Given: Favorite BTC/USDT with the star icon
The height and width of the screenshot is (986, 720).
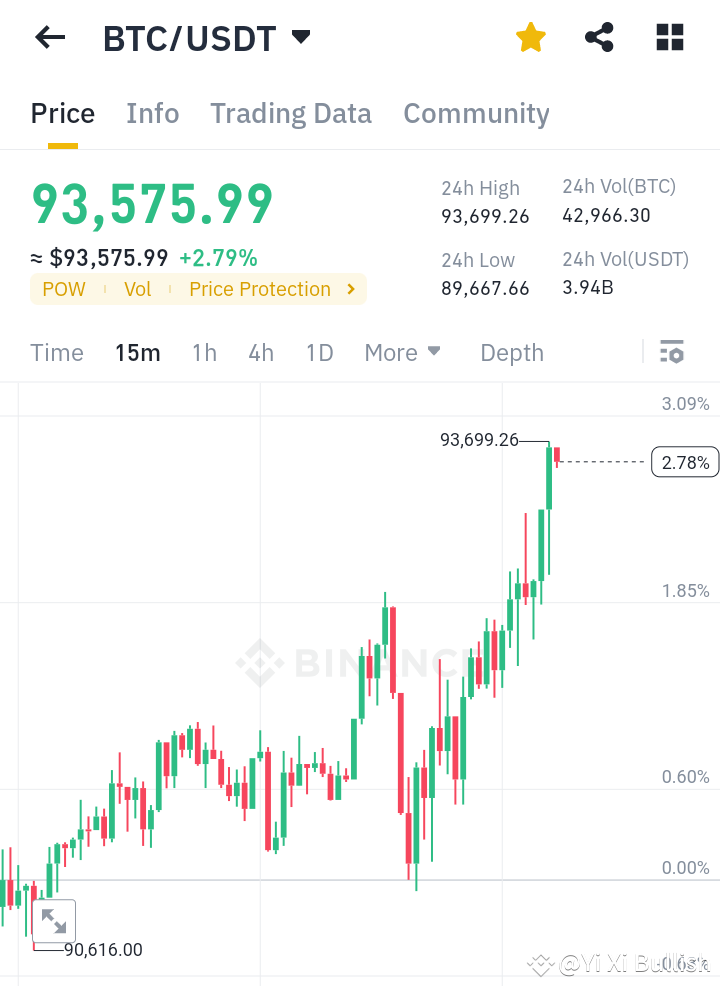Looking at the screenshot, I should point(530,37).
